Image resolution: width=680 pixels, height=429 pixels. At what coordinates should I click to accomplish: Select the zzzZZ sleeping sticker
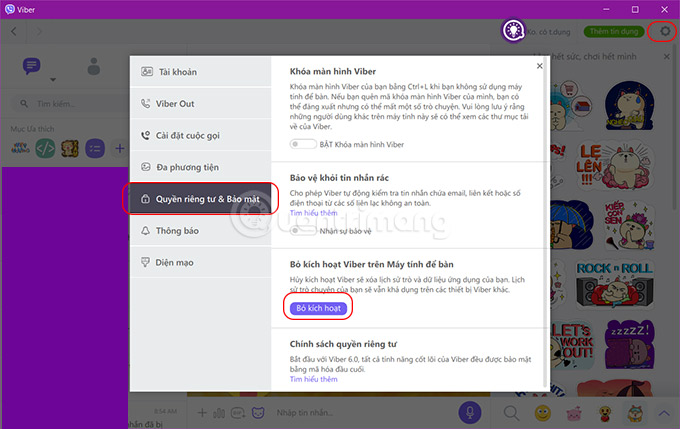point(629,344)
